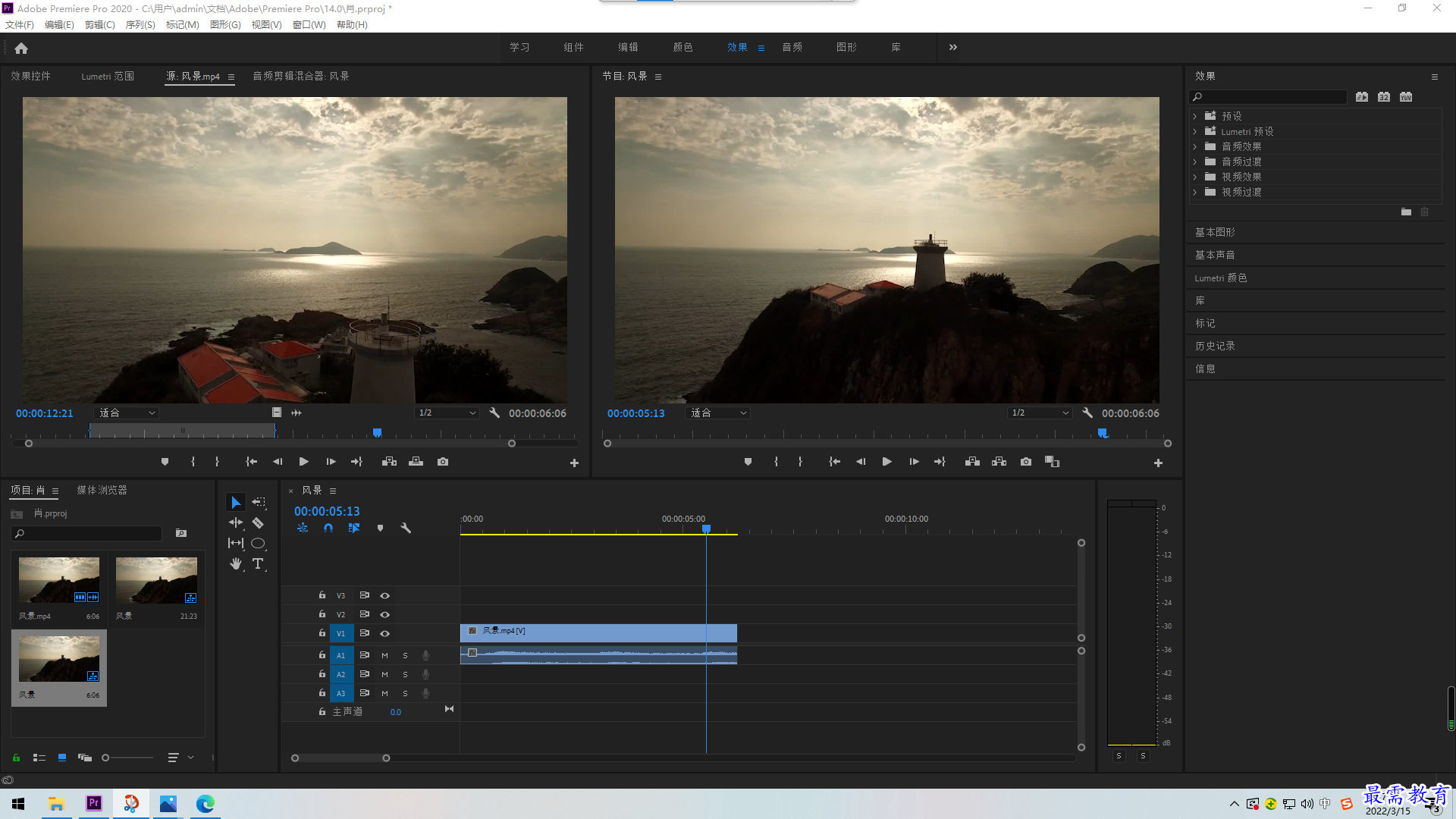Open the 窗口(W) menu
Image resolution: width=1456 pixels, height=819 pixels.
pos(309,24)
